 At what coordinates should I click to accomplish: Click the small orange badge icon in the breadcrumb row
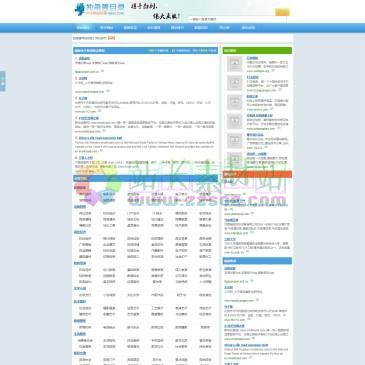111,38
